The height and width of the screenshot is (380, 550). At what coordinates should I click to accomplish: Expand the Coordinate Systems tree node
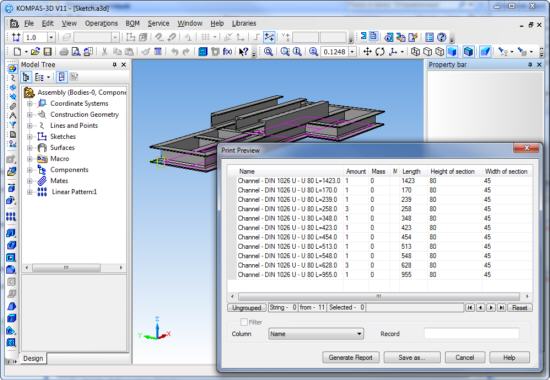click(30, 104)
